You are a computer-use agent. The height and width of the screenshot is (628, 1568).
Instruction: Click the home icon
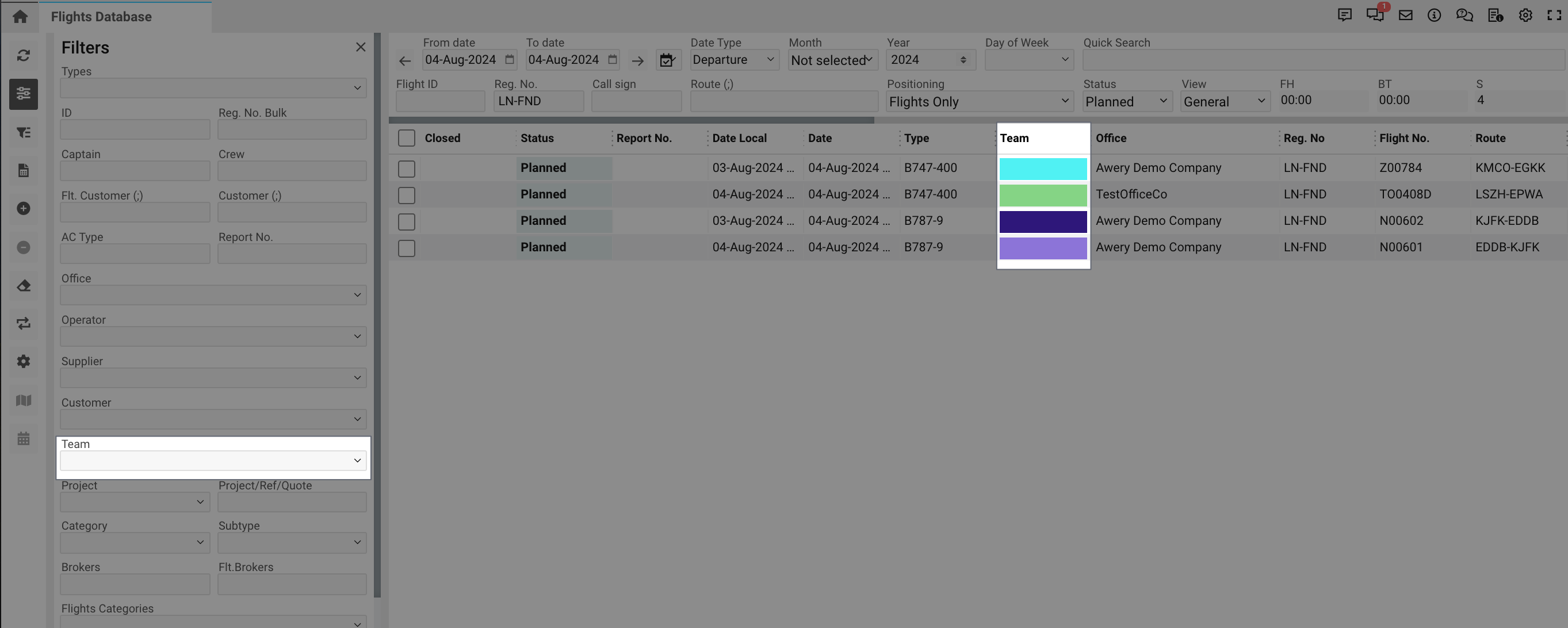[20, 17]
